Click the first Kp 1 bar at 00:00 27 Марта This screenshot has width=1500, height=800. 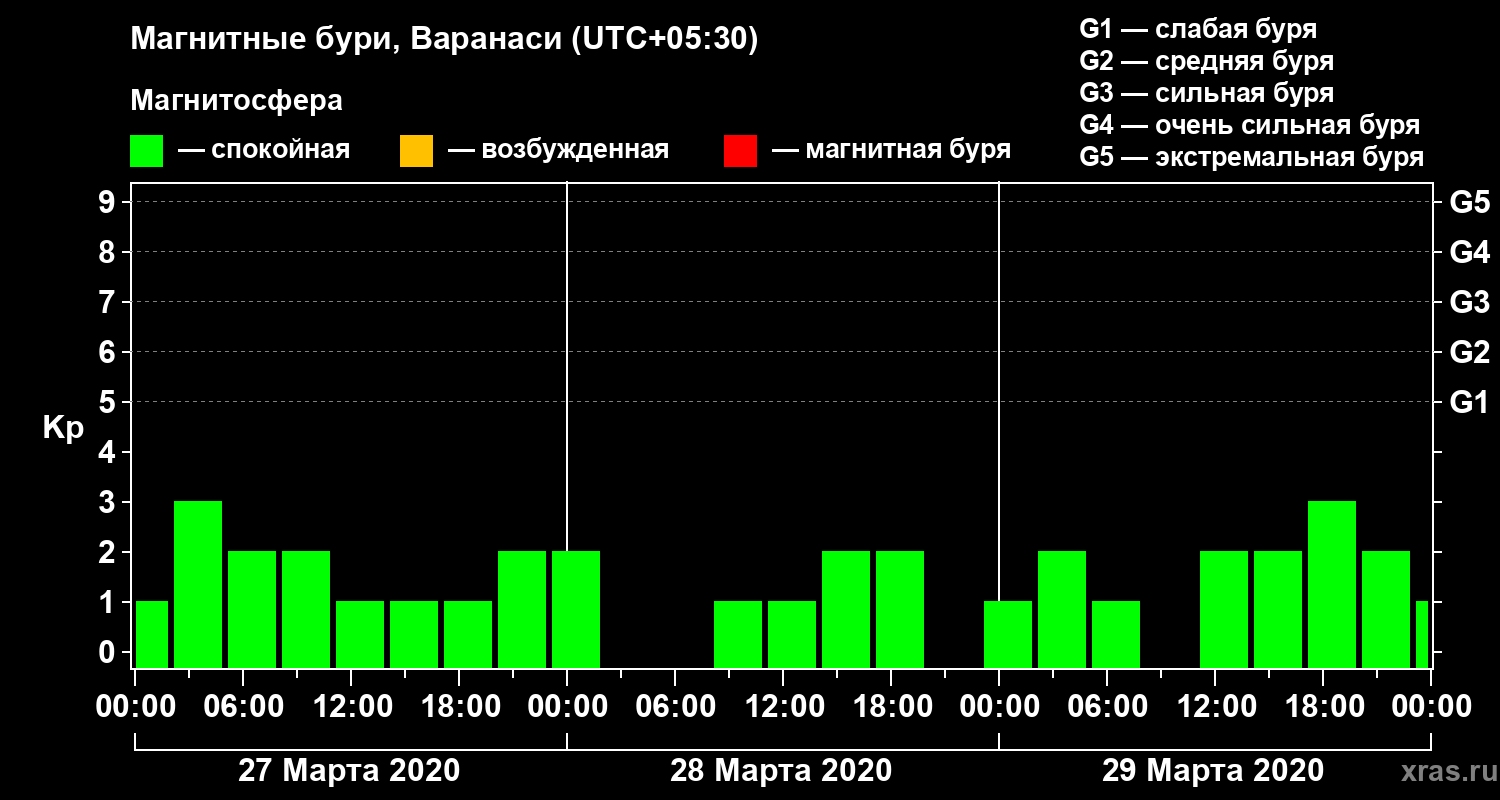tap(152, 634)
